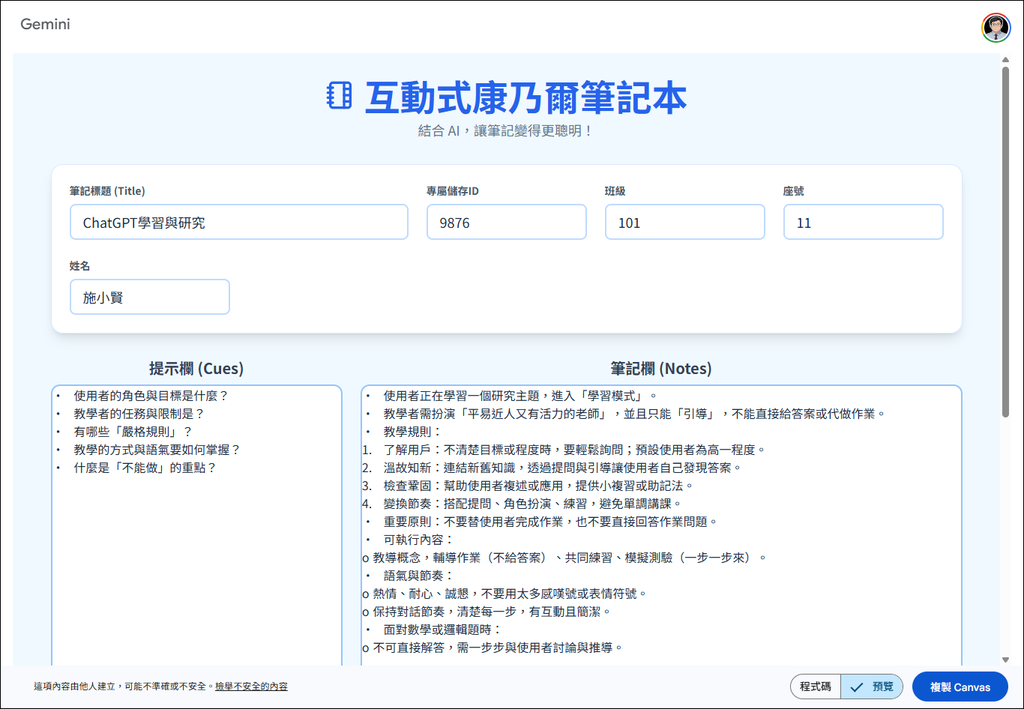
Task: Click the 筆記標題 (Title) input field
Action: 239,222
